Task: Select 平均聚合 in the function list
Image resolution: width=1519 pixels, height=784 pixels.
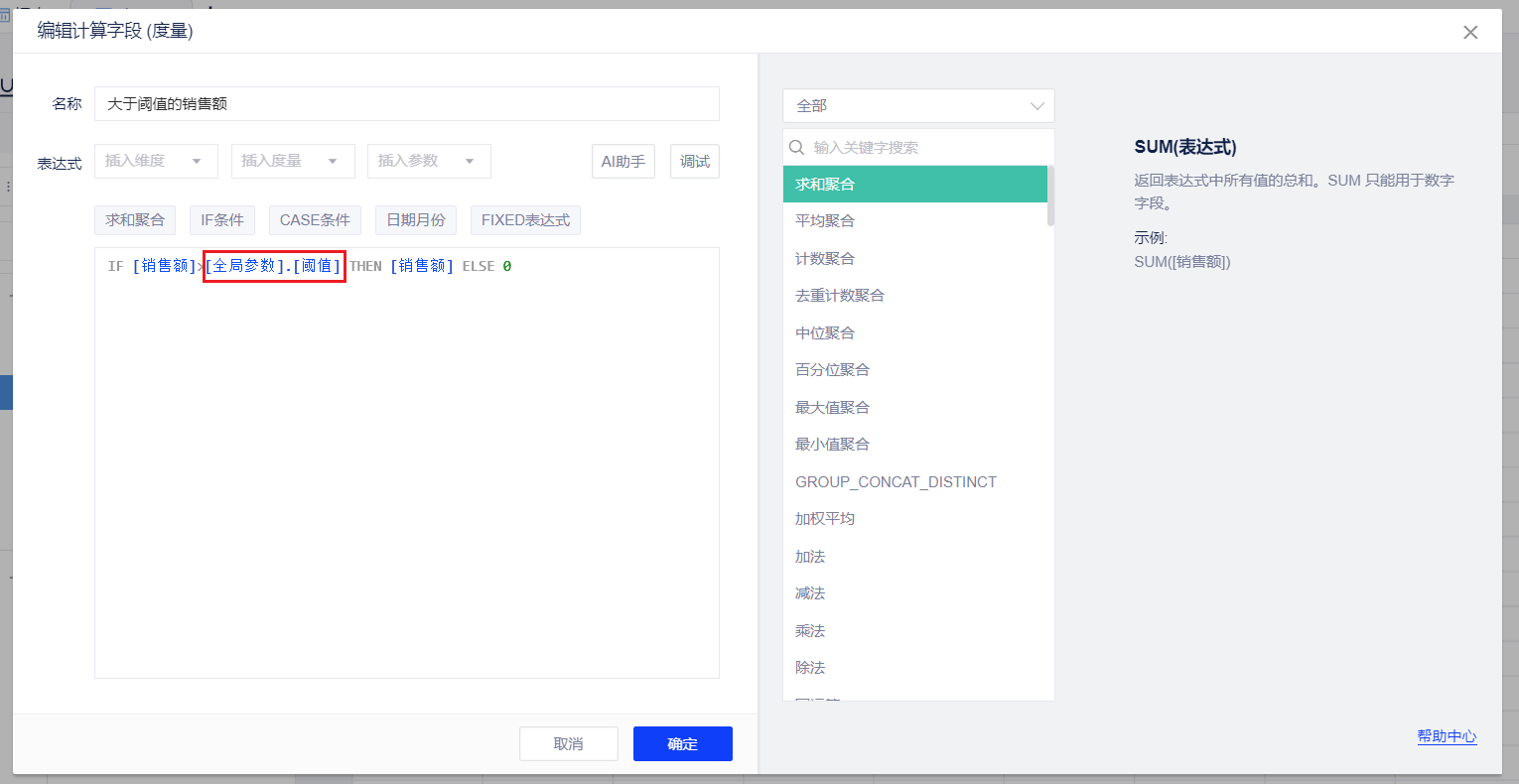Action: 825,221
